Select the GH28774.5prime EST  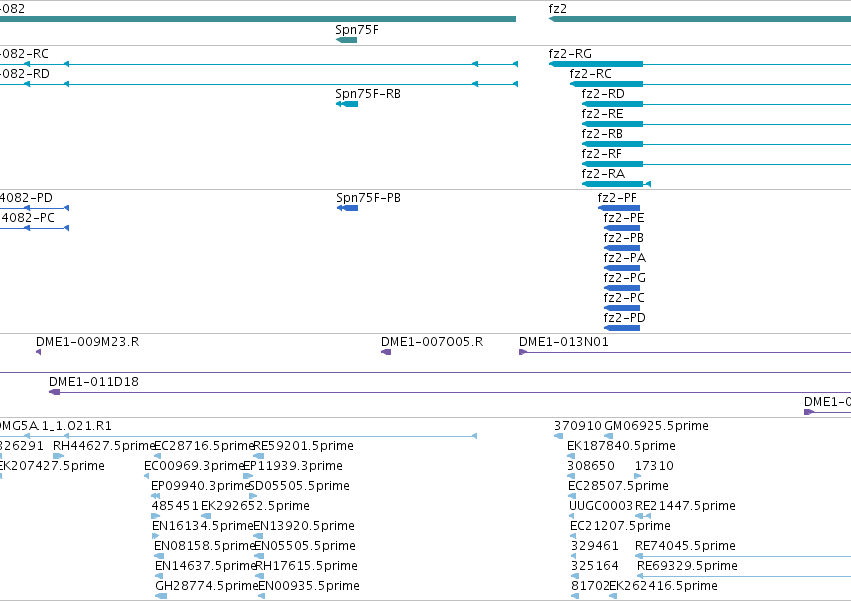tap(161, 596)
